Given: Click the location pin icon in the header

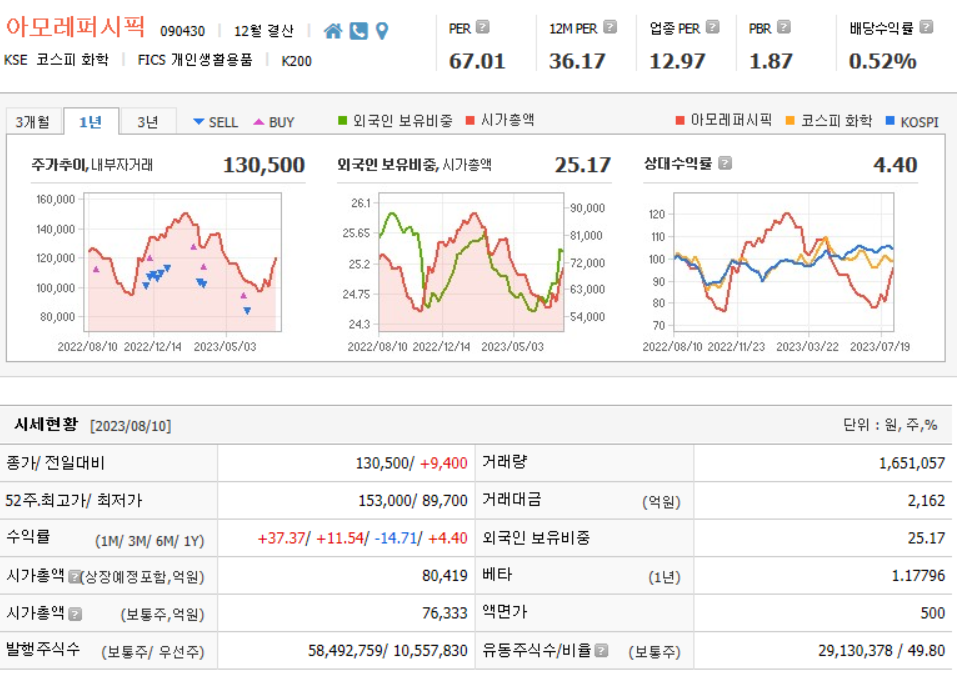Looking at the screenshot, I should [x=382, y=31].
